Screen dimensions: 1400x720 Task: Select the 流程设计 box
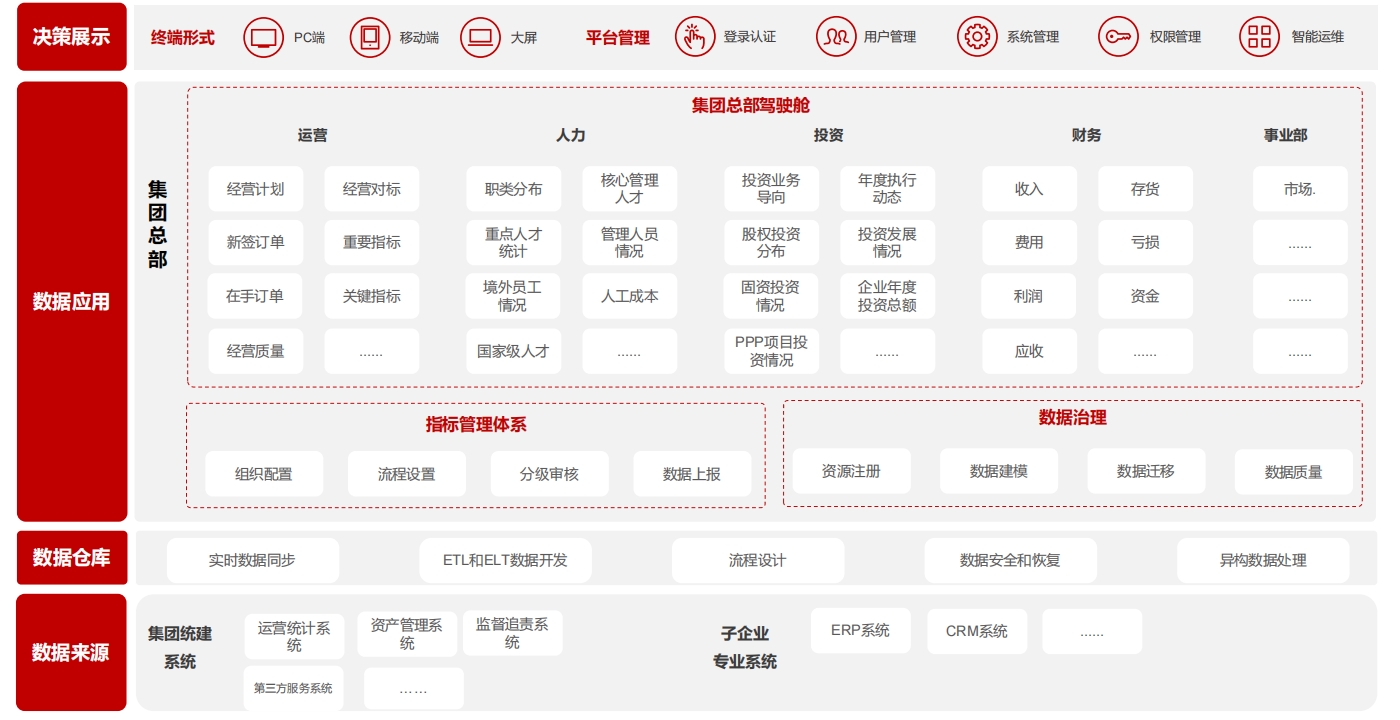point(758,560)
